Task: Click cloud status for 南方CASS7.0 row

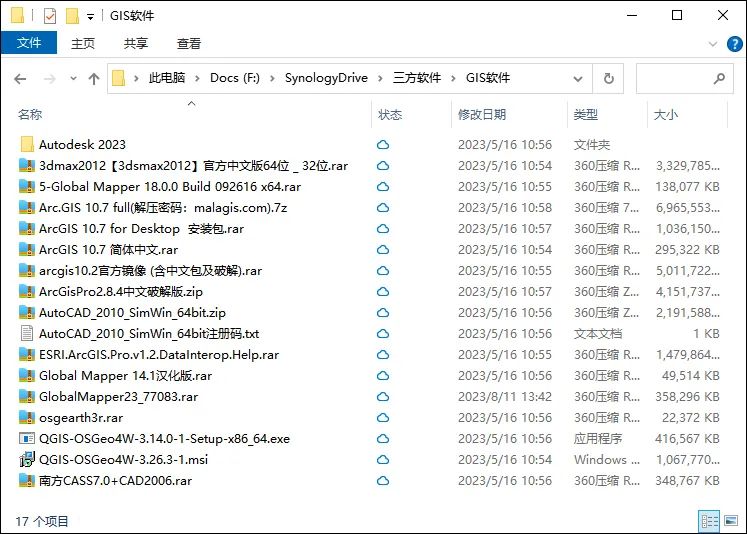Action: [x=383, y=481]
